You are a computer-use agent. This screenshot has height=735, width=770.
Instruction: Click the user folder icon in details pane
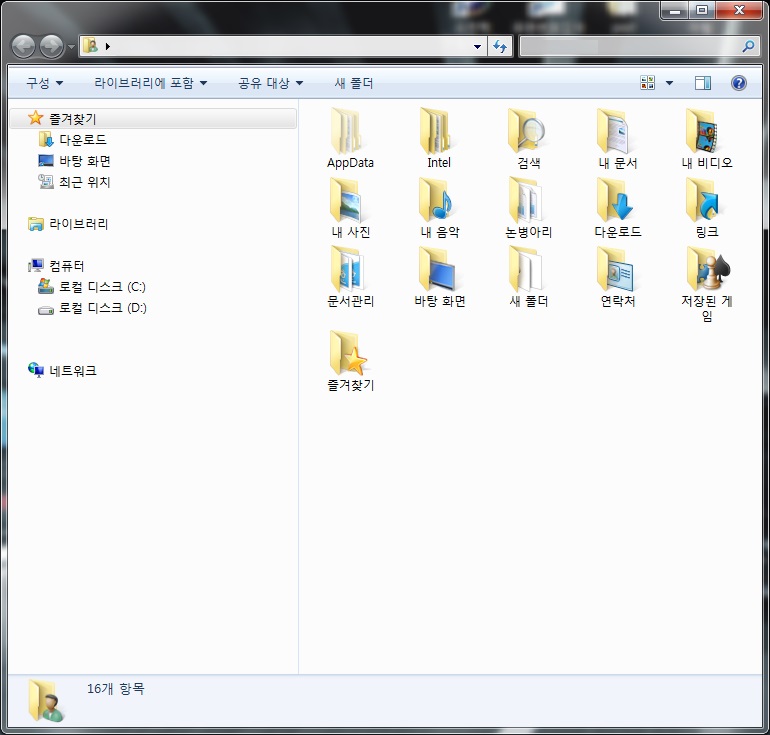(45, 701)
